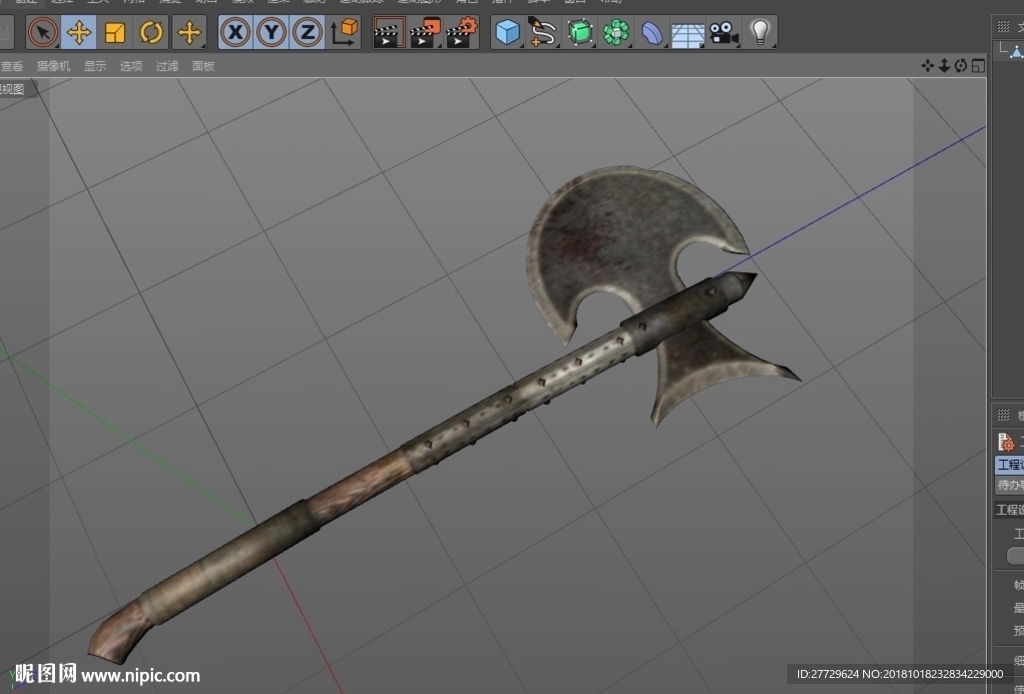Switch the coordinate system icon
Image resolution: width=1024 pixels, height=694 pixels.
pos(344,32)
